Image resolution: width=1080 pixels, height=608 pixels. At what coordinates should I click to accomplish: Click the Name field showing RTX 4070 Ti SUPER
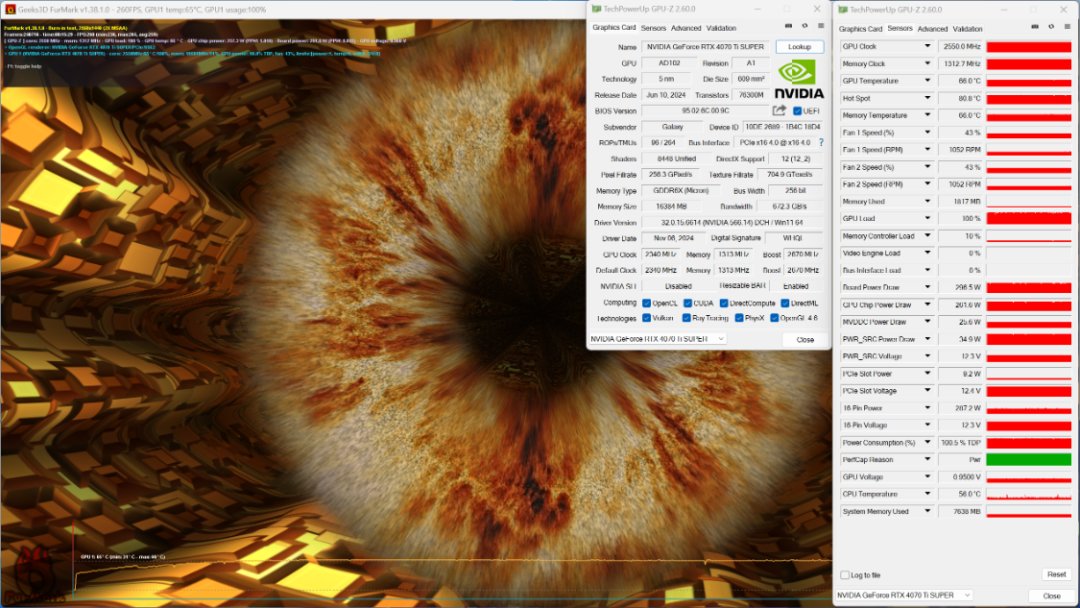(x=705, y=47)
